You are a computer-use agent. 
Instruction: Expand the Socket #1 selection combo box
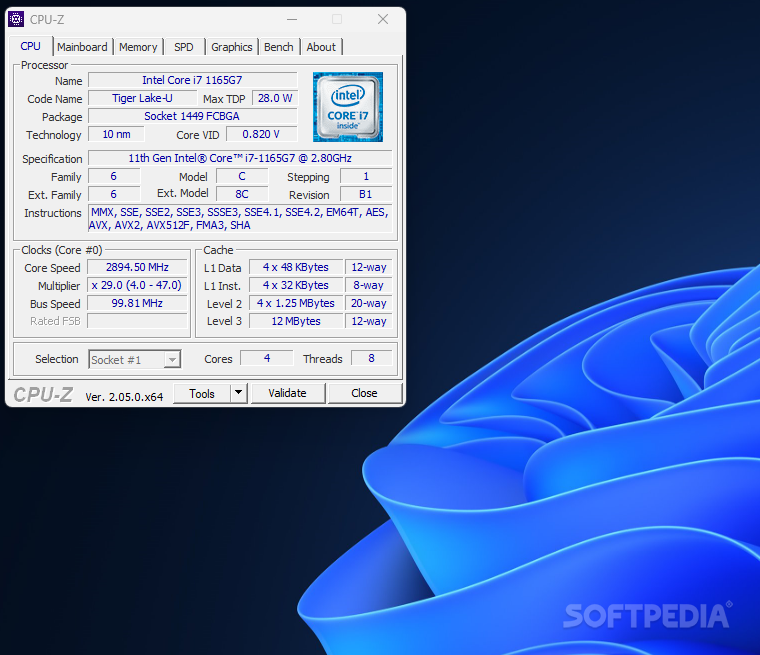point(135,359)
